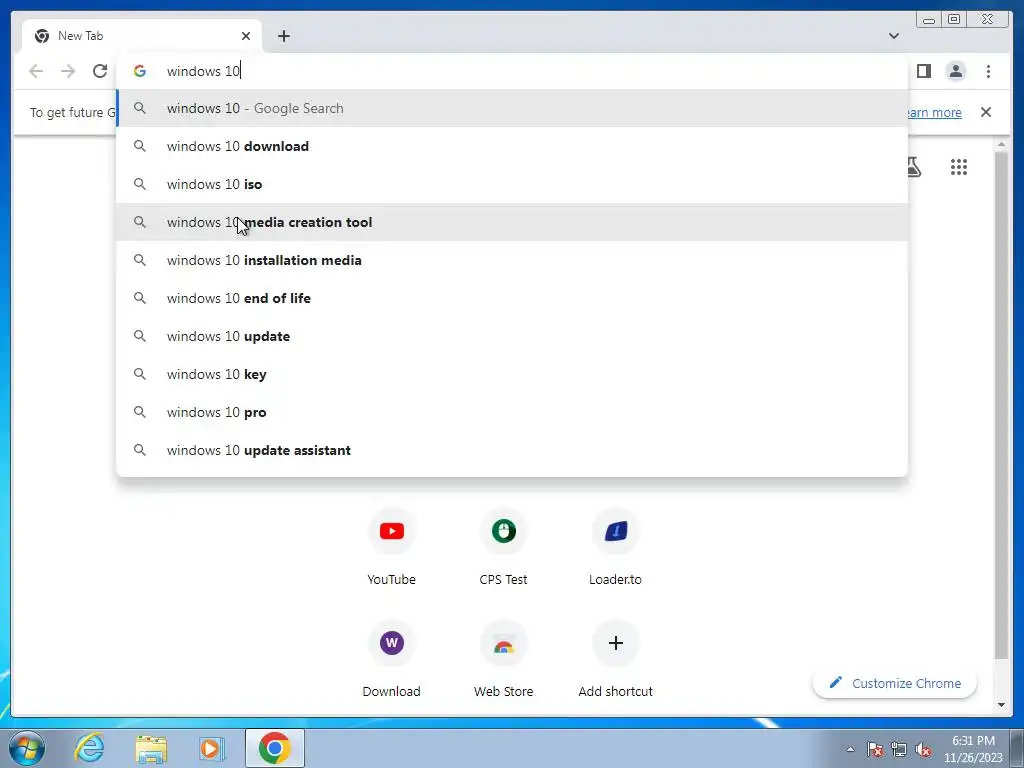Open a new tab with plus button
Screen dimensions: 1024x768
click(x=283, y=36)
